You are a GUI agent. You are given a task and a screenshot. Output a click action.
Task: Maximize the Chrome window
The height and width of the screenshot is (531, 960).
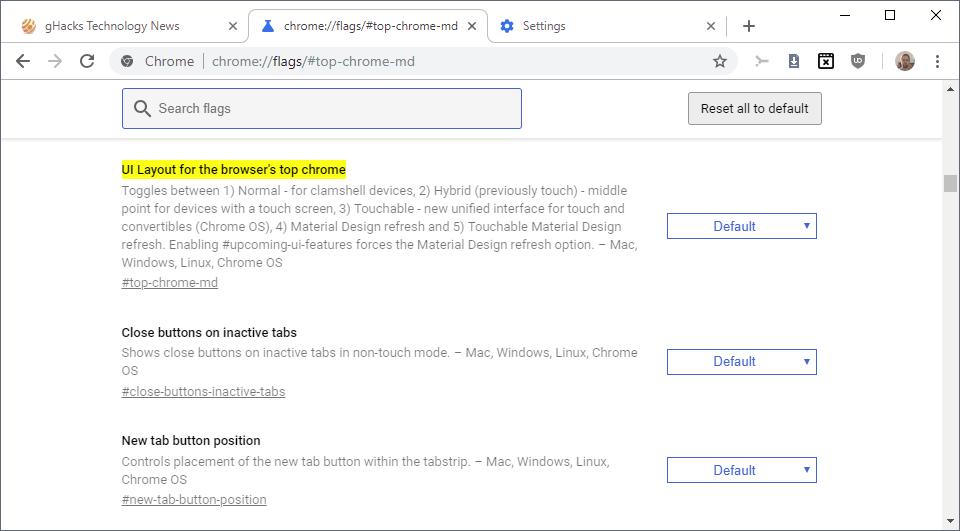coord(890,15)
